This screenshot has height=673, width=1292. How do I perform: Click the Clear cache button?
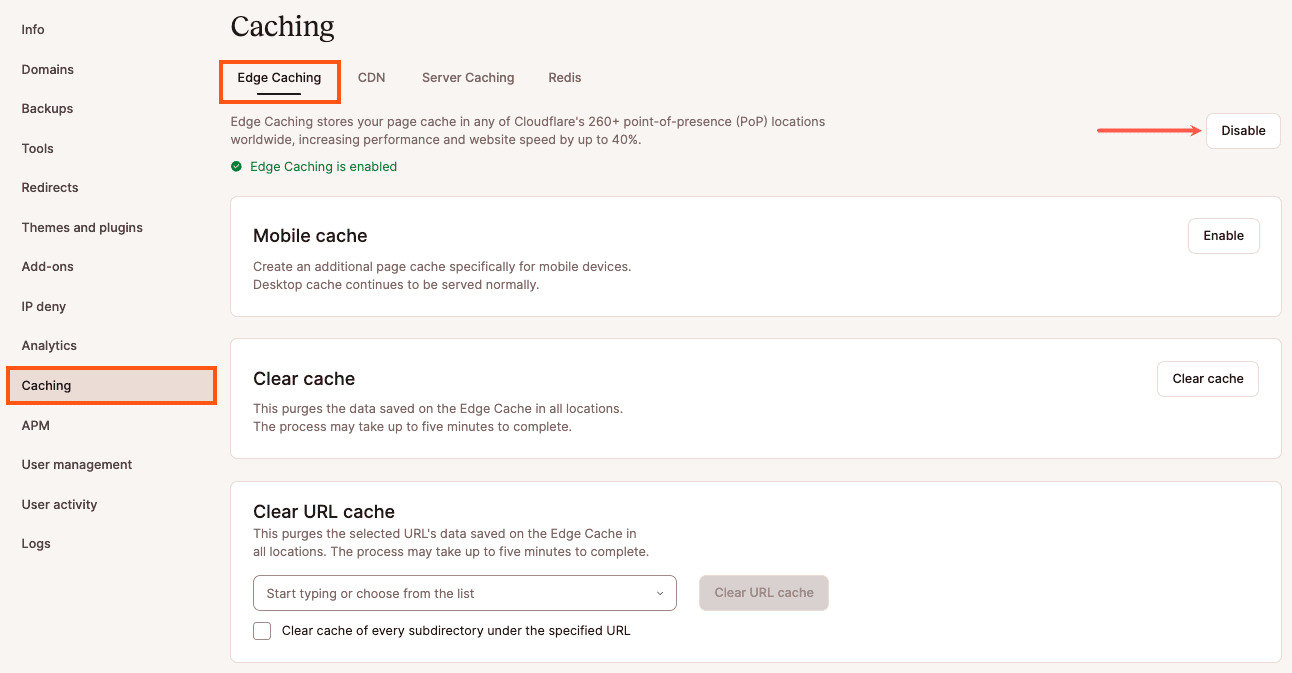pyautogui.click(x=1207, y=378)
